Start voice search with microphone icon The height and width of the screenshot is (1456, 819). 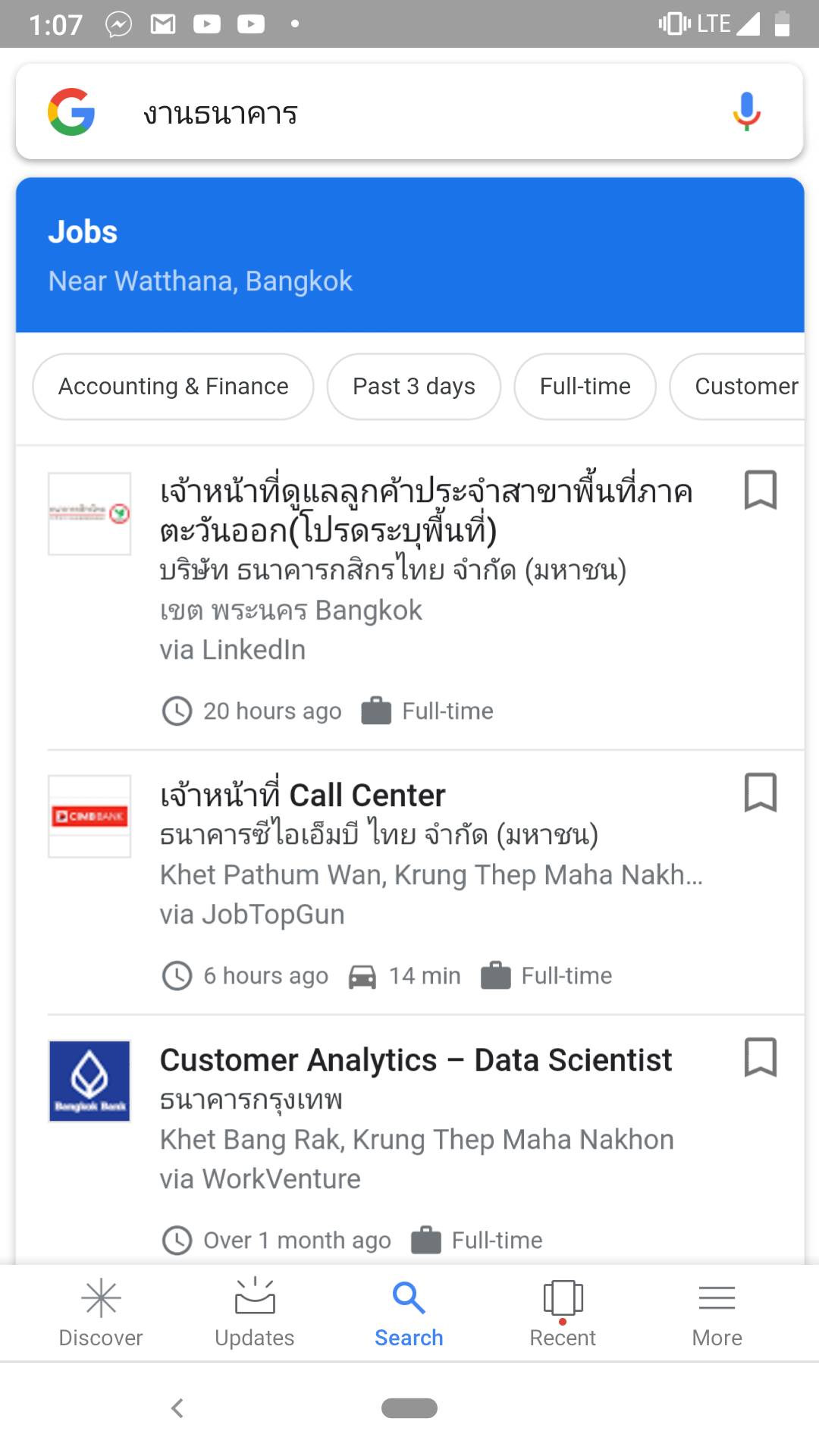(746, 111)
